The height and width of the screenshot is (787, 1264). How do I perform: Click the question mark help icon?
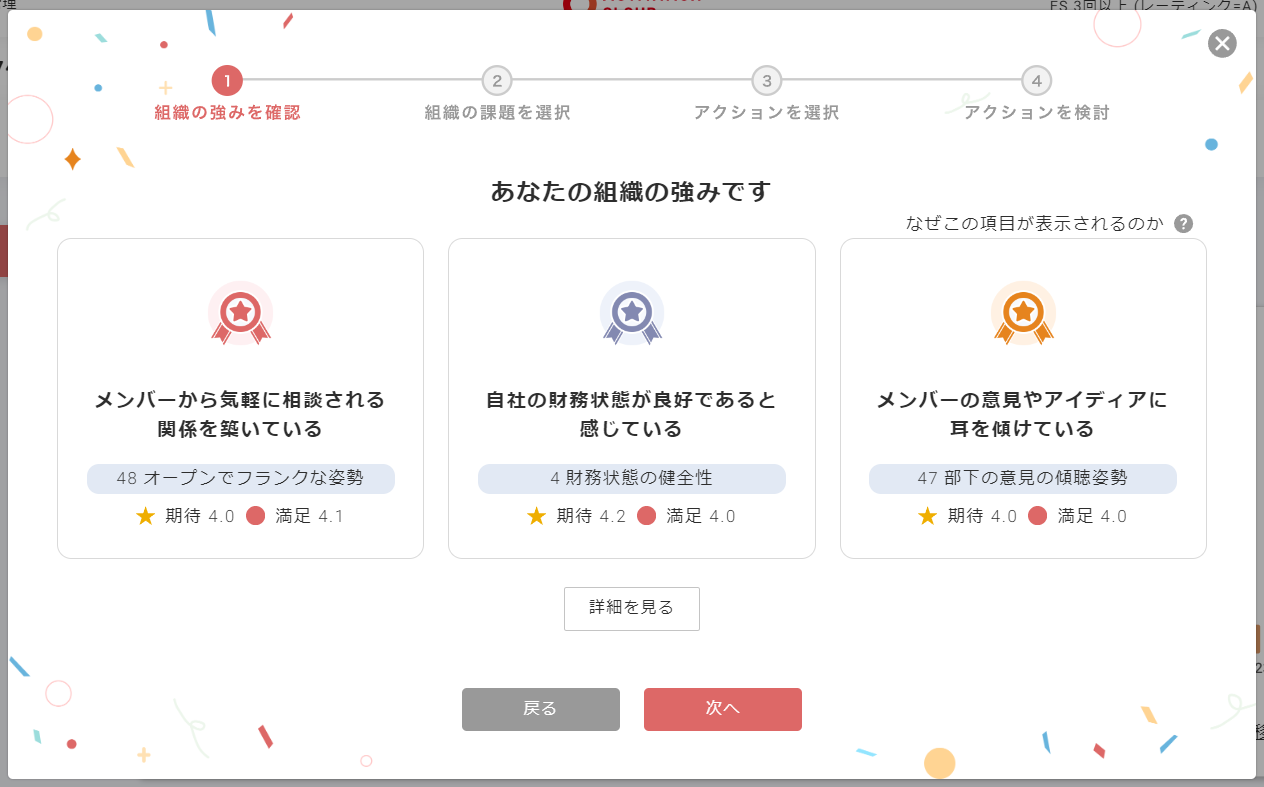[x=1183, y=224]
